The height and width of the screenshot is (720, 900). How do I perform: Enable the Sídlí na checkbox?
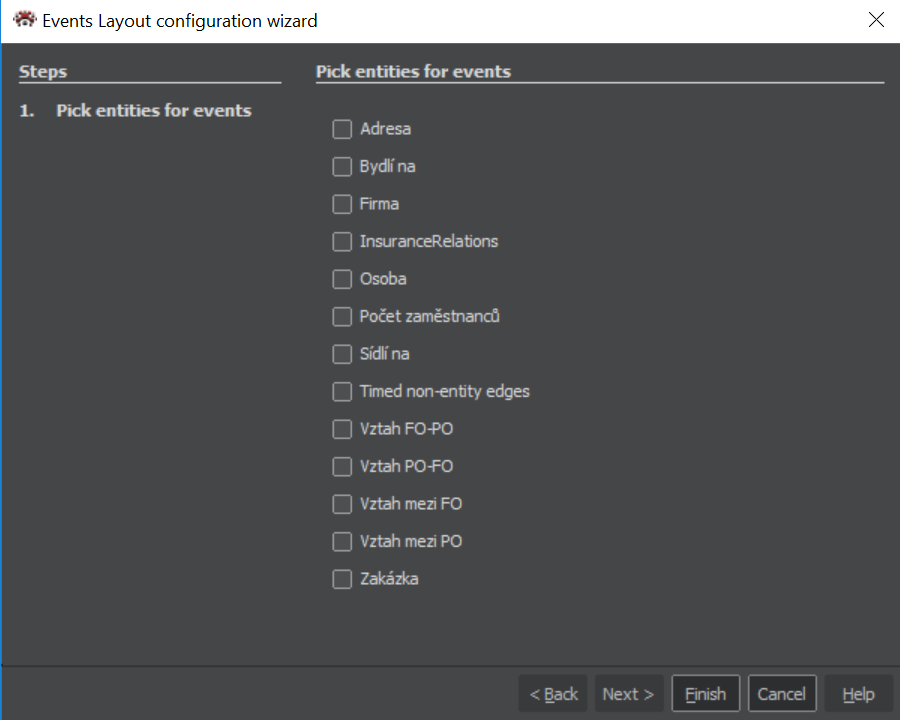[342, 354]
